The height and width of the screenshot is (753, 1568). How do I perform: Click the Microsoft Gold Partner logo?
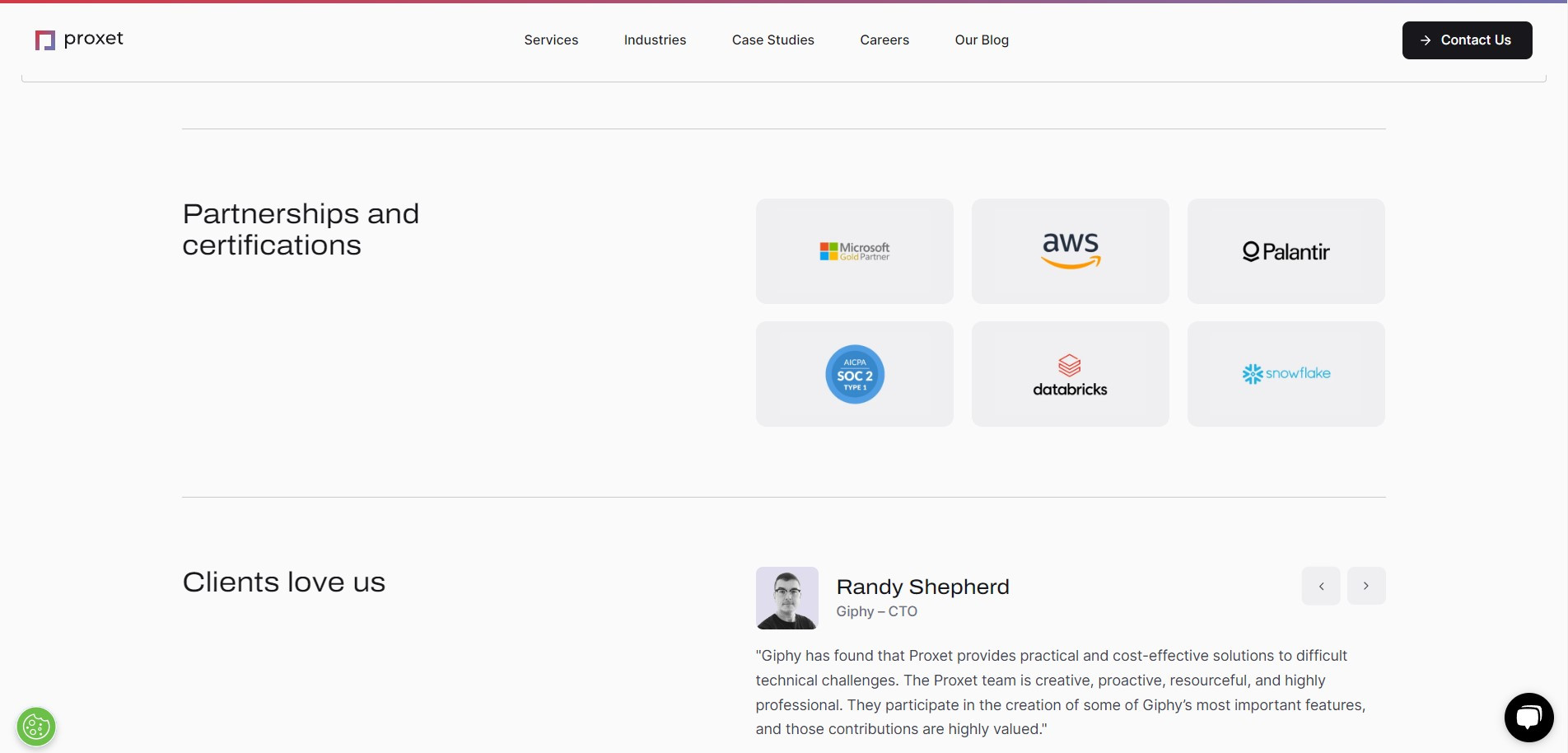click(x=854, y=251)
